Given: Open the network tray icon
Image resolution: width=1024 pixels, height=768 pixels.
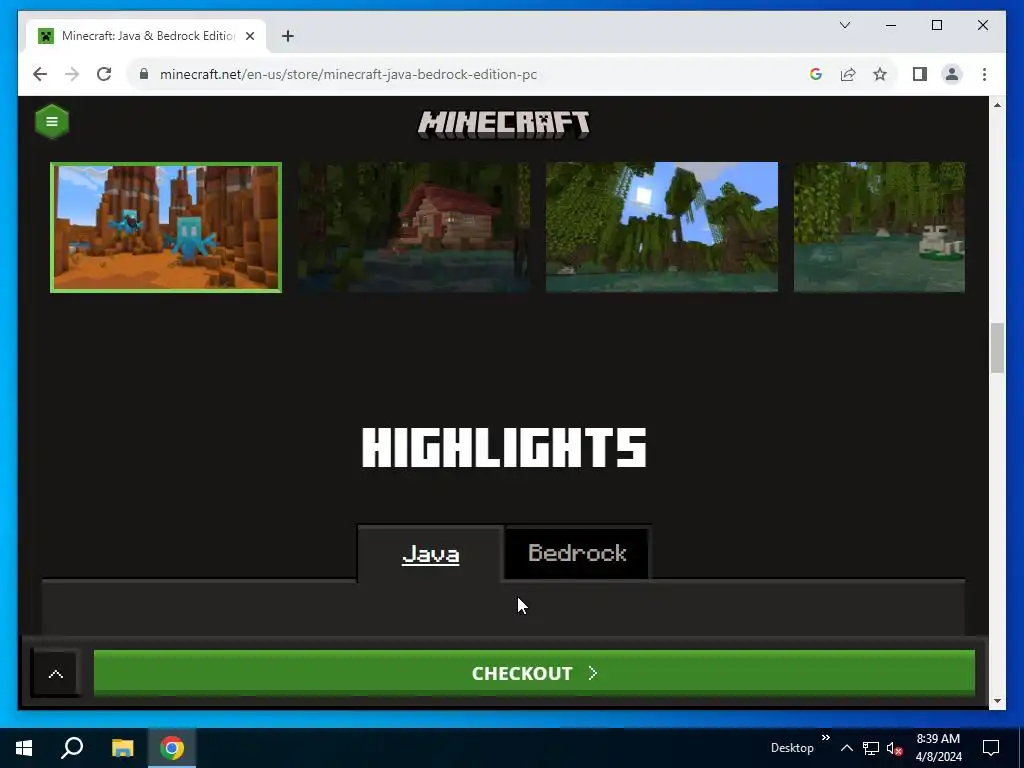Looking at the screenshot, I should [871, 748].
